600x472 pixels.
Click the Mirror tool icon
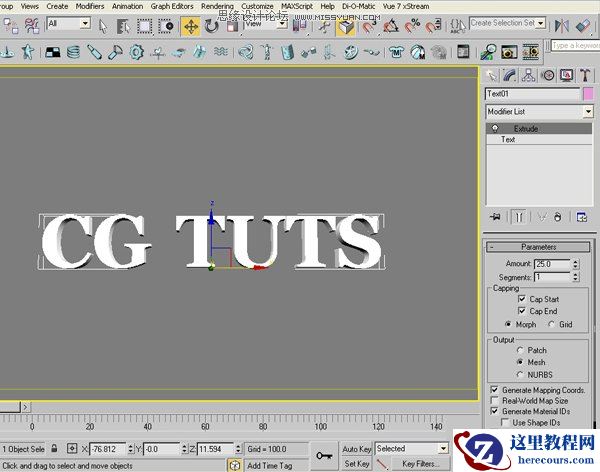point(561,26)
